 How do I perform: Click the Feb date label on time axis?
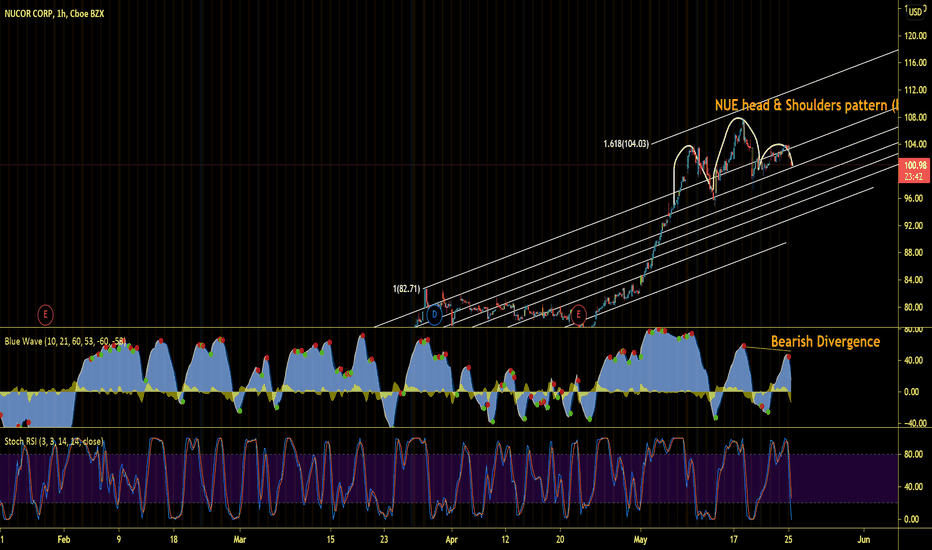(64, 540)
